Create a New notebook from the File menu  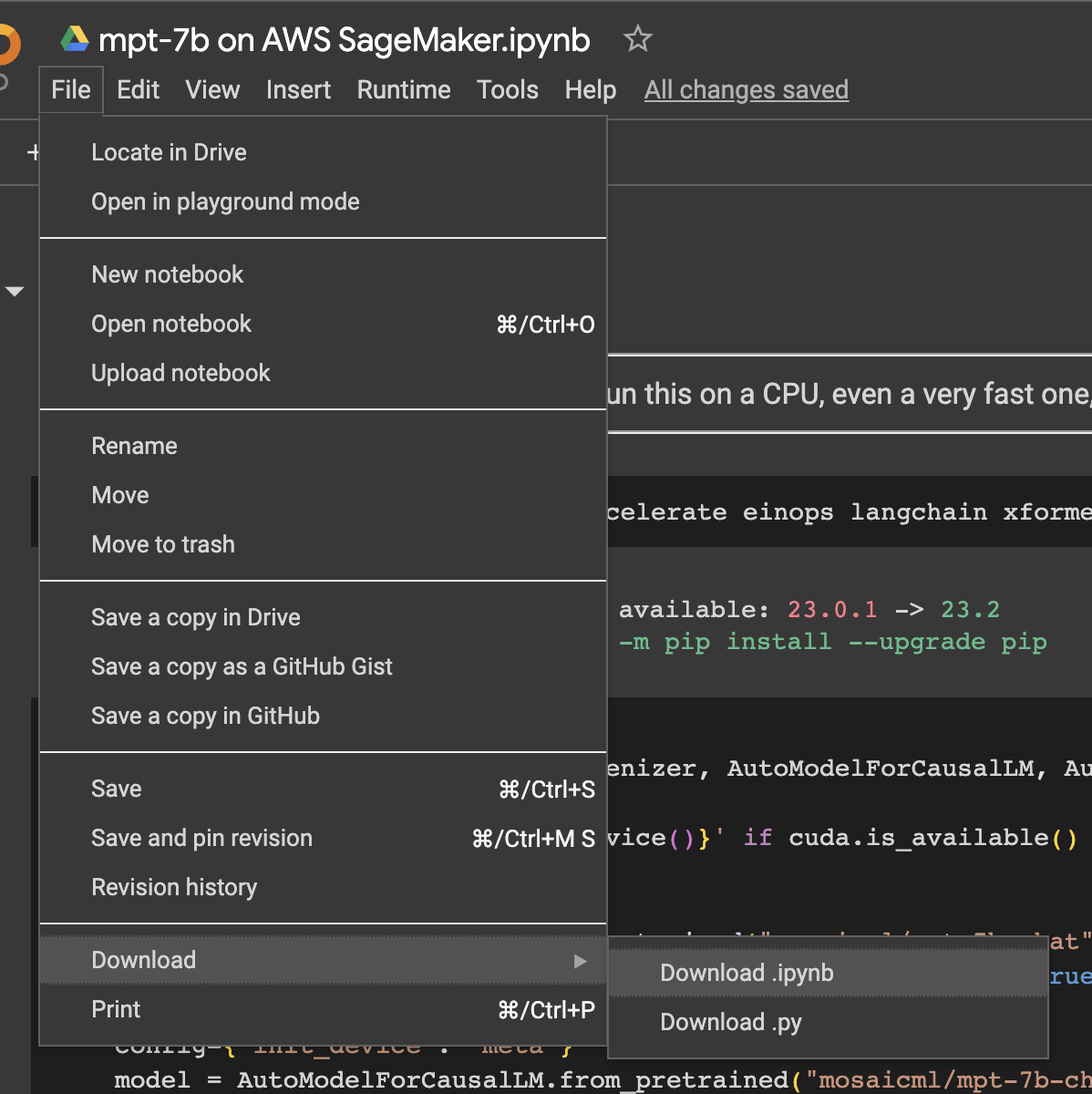click(x=167, y=274)
